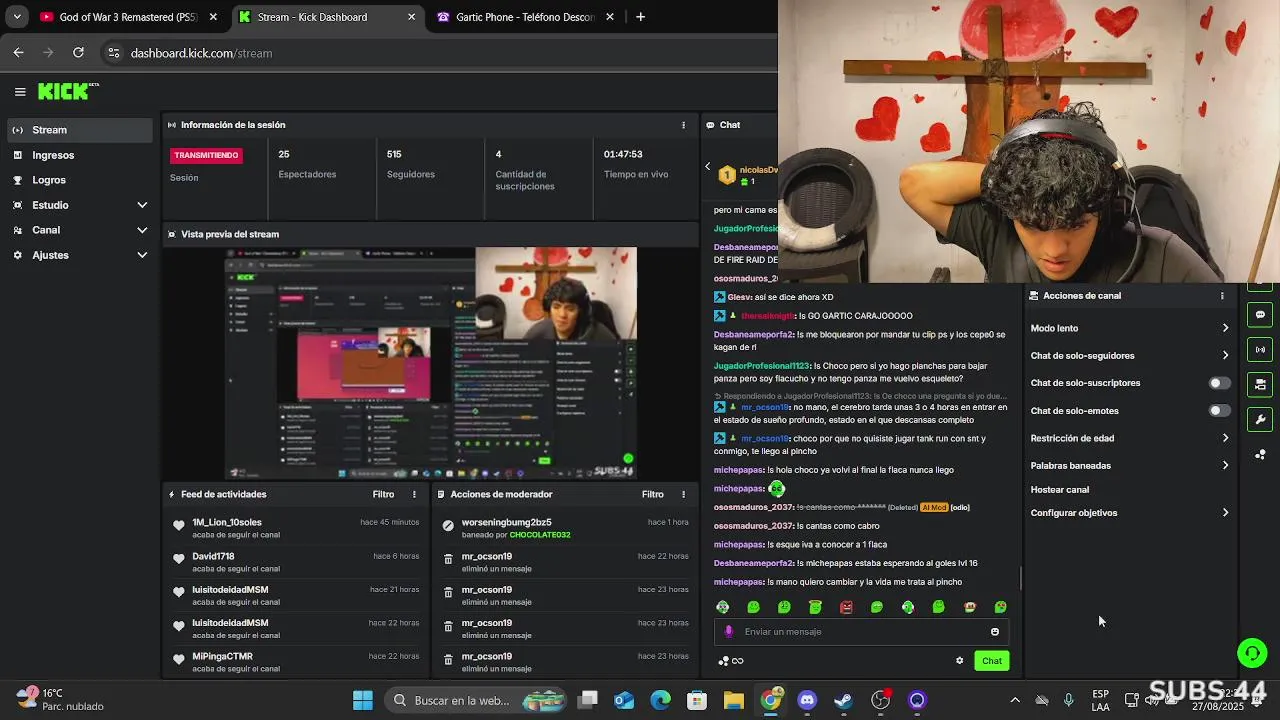Image resolution: width=1280 pixels, height=720 pixels.
Task: Open File Explorer from the taskbar
Action: pyautogui.click(x=734, y=700)
